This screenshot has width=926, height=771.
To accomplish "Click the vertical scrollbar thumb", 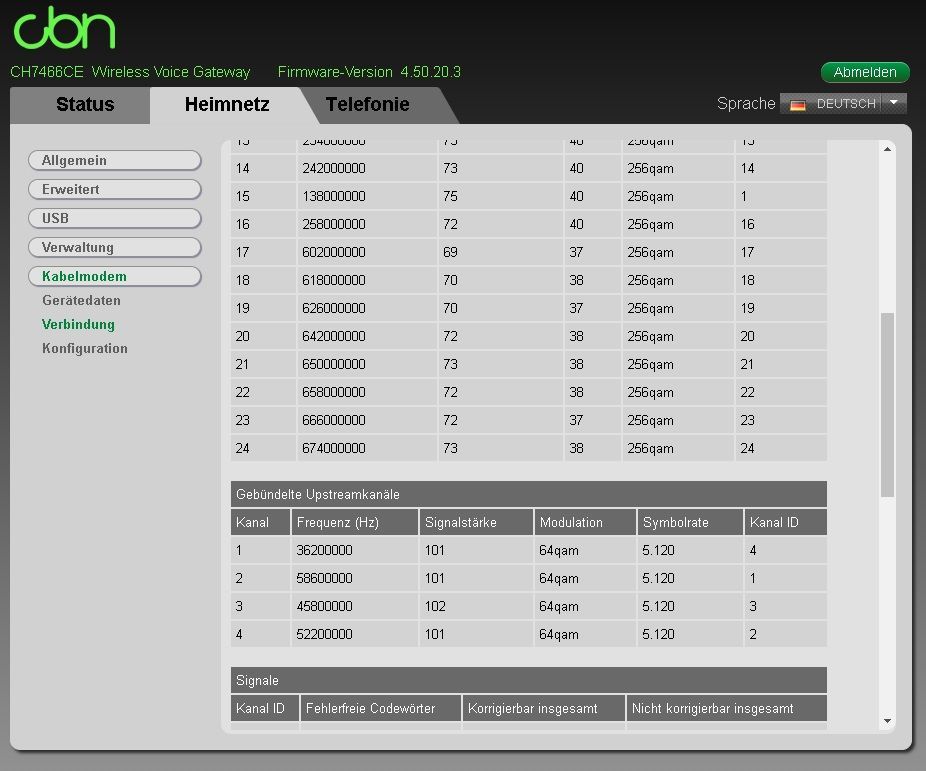I will (887, 404).
